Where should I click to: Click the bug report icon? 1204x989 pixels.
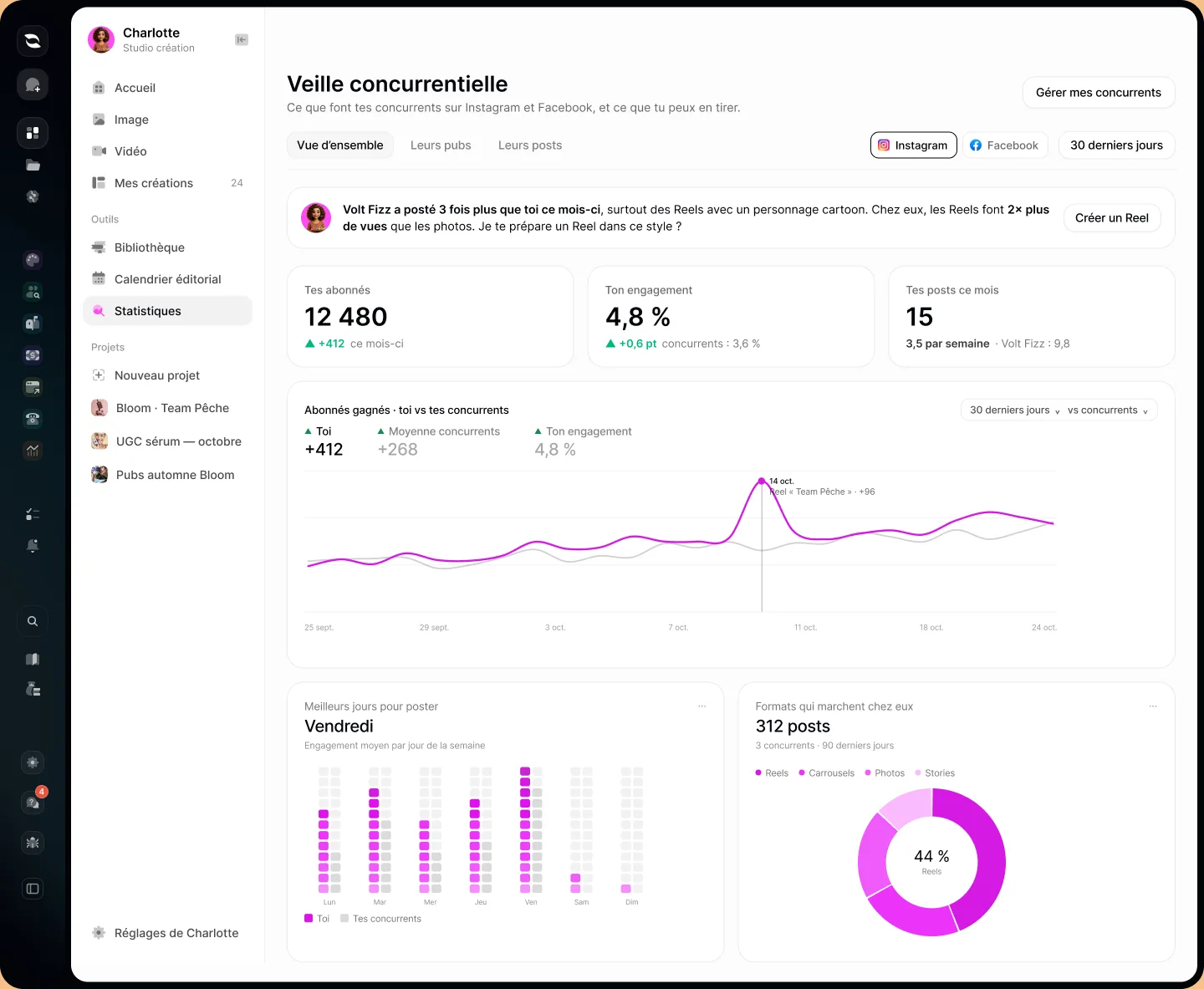click(33, 843)
